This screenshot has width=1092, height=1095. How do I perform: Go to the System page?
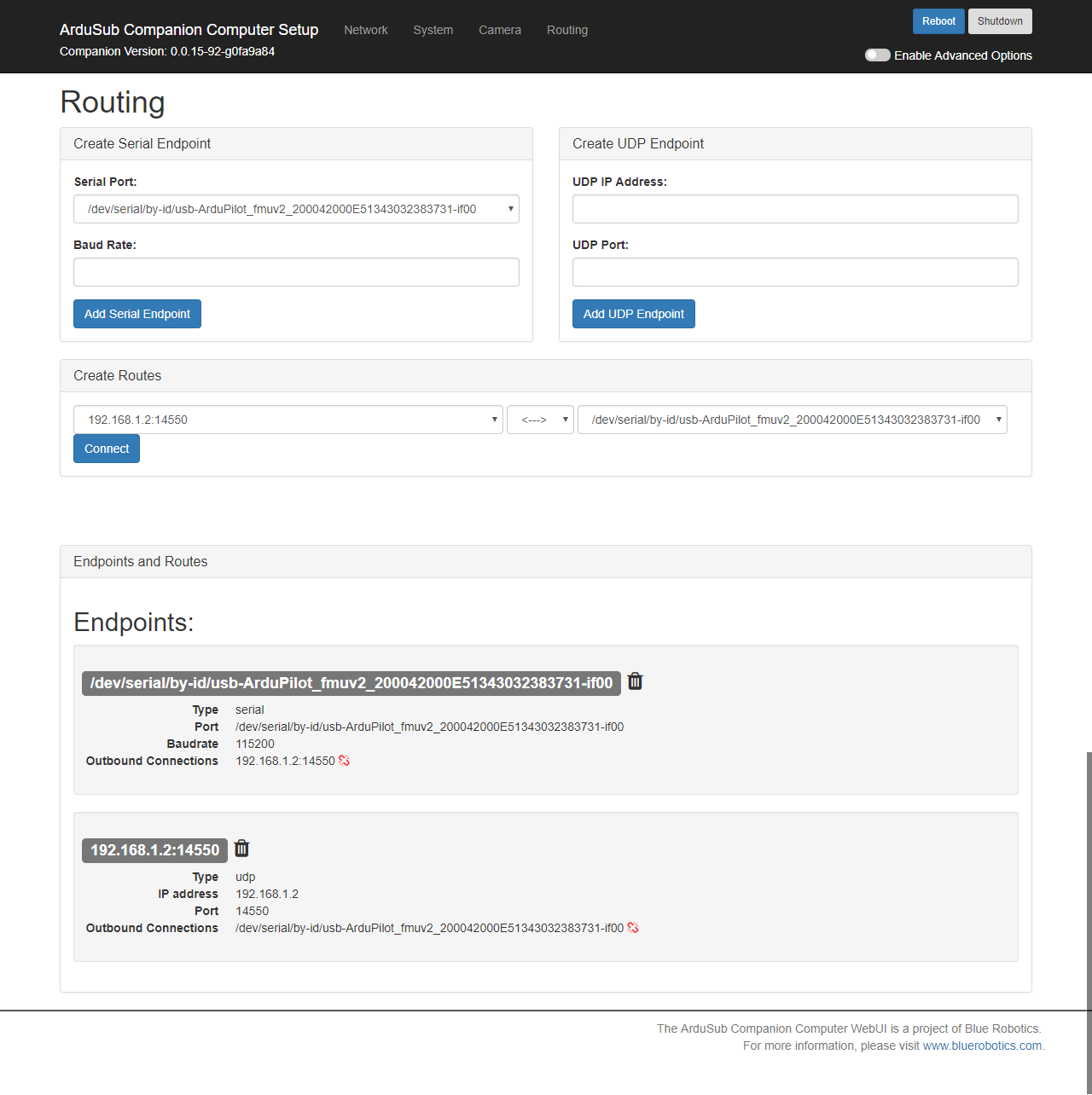tap(433, 30)
